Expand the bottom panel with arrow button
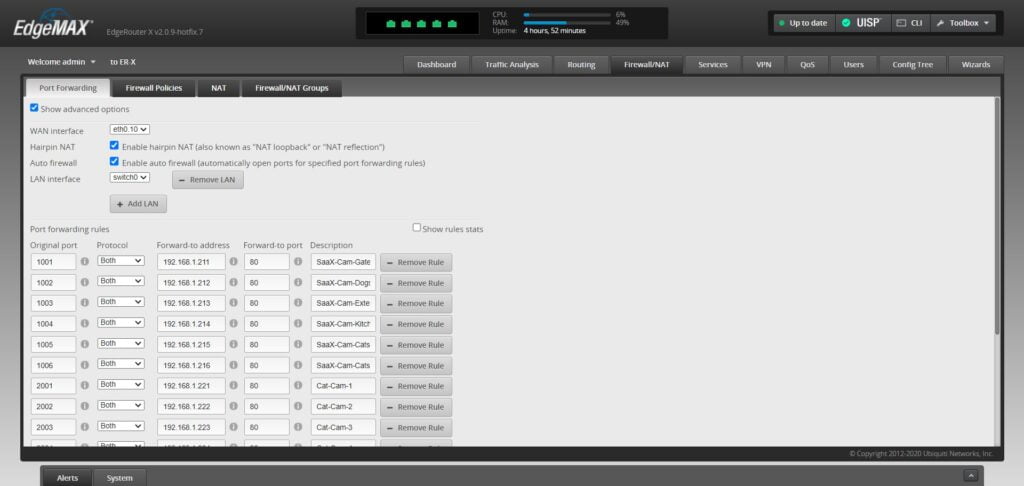This screenshot has width=1024, height=486. pos(970,476)
